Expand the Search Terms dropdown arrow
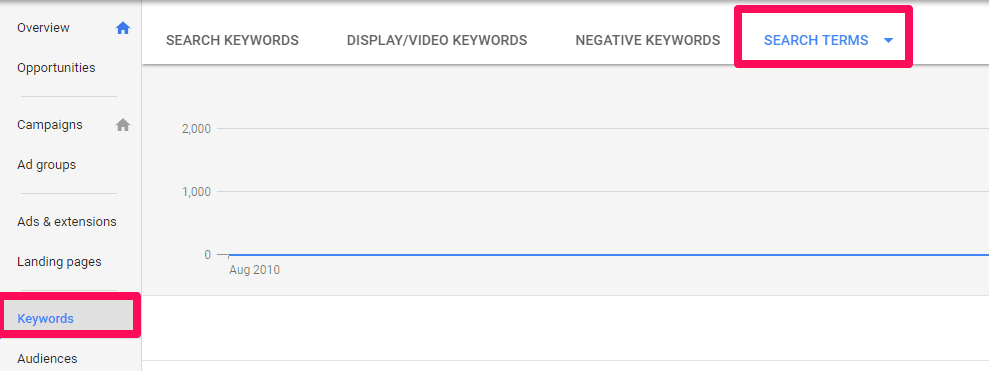Screen dimensions: 989x371 tap(889, 41)
